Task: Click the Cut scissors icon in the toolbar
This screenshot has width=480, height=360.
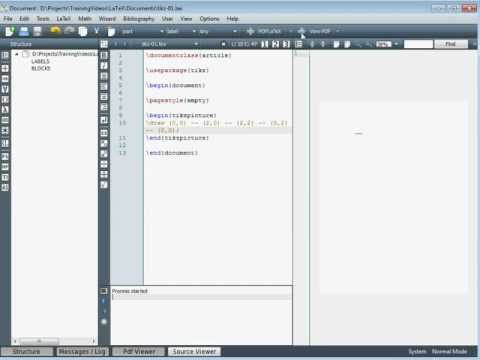Action: pyautogui.click(x=96, y=31)
